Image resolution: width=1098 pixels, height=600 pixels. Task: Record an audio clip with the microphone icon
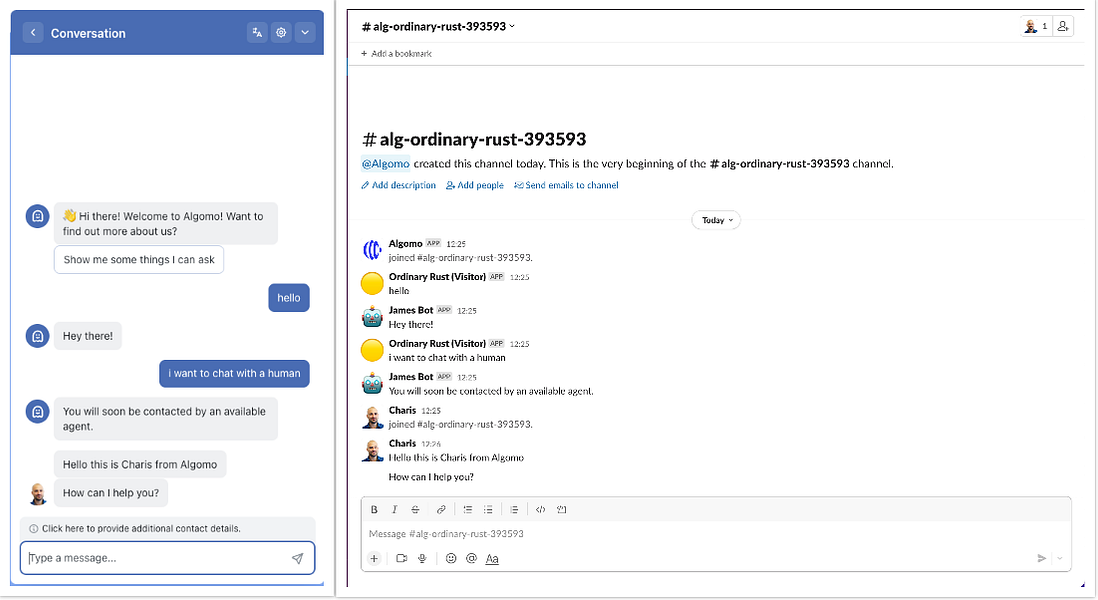[422, 559]
